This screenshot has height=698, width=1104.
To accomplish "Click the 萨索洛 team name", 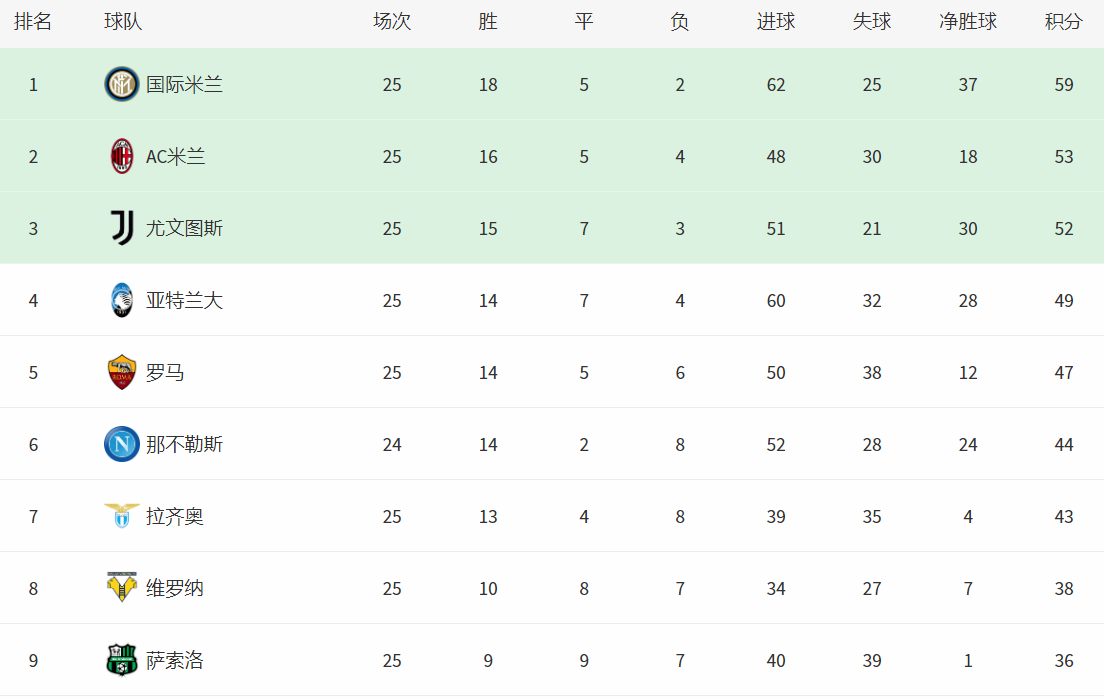I will click(x=175, y=661).
